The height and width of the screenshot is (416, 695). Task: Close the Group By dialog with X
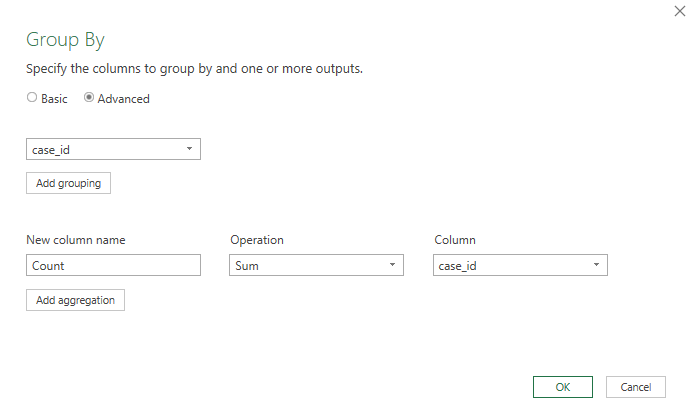680,11
